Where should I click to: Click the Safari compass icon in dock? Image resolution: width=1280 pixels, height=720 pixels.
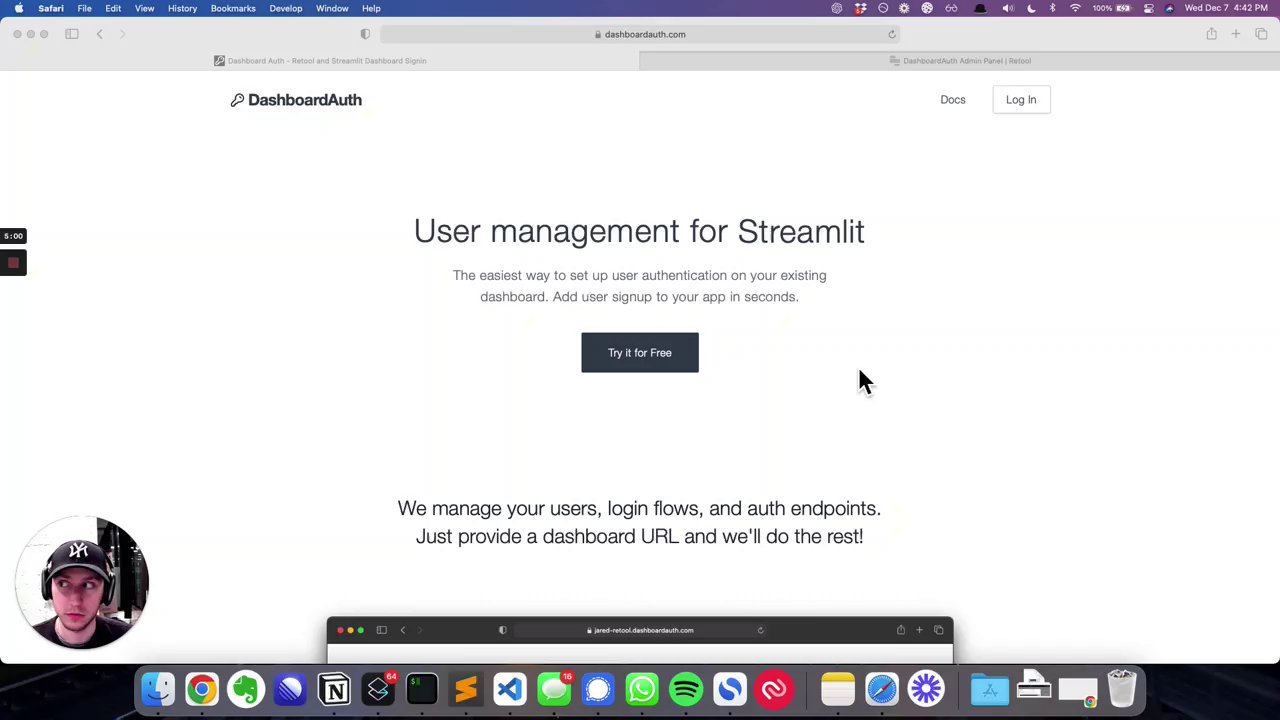(x=882, y=689)
